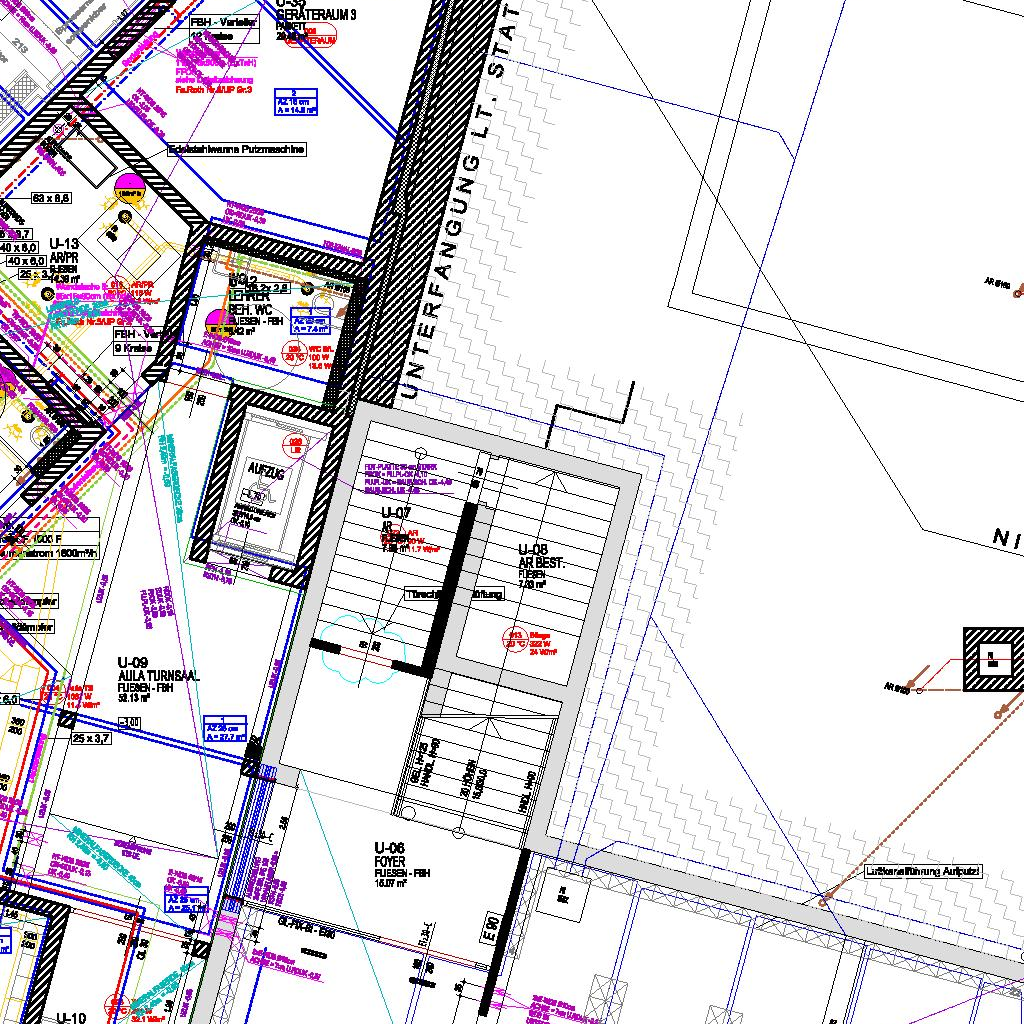Select the 63 x 8,8 dimension tag
The image size is (1024, 1024).
click(51, 199)
